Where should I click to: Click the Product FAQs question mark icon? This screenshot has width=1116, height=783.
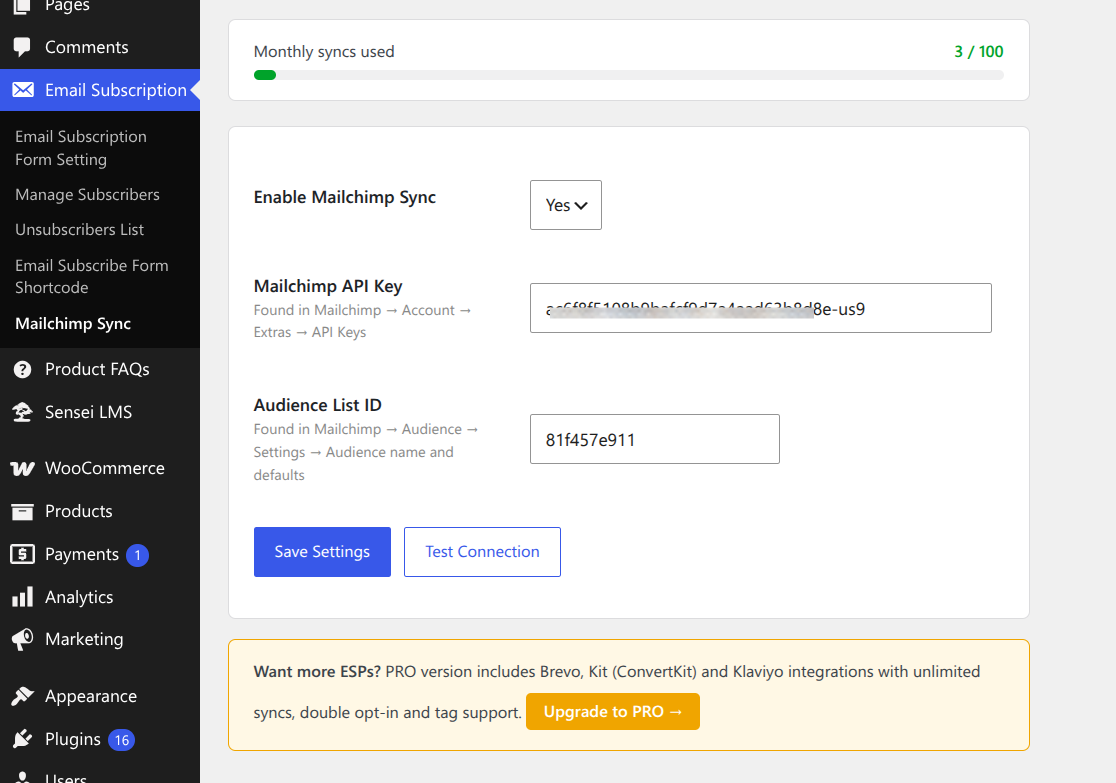22,369
